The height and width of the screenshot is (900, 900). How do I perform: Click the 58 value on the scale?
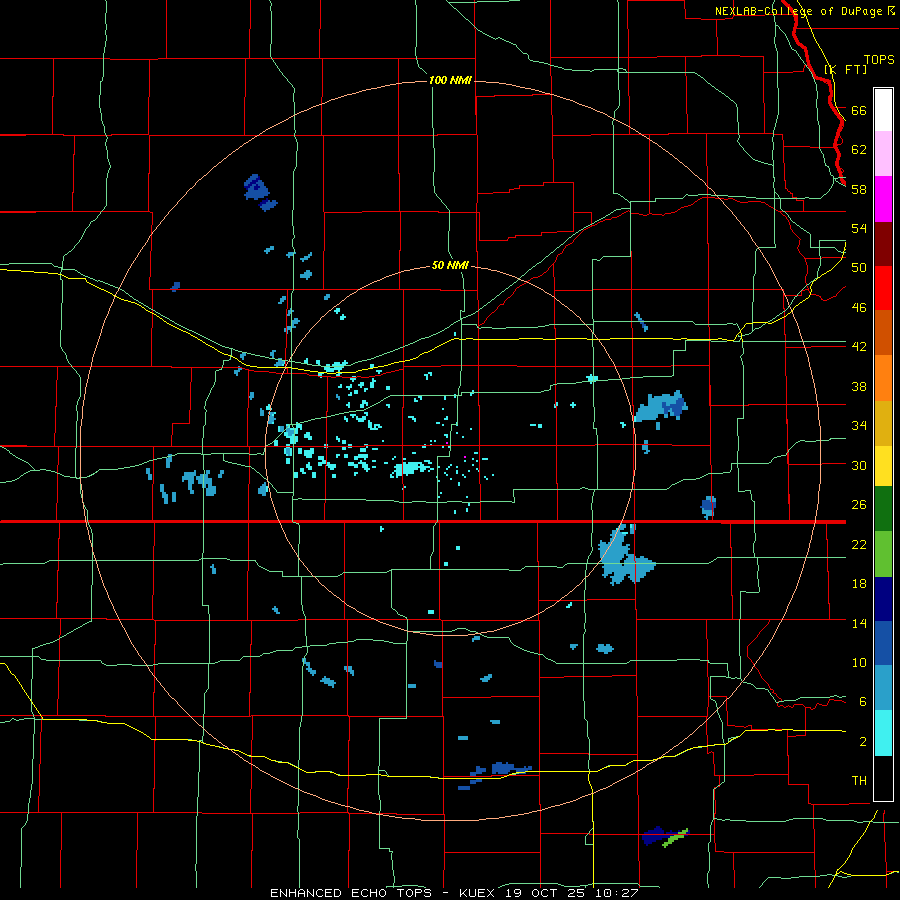(x=859, y=189)
